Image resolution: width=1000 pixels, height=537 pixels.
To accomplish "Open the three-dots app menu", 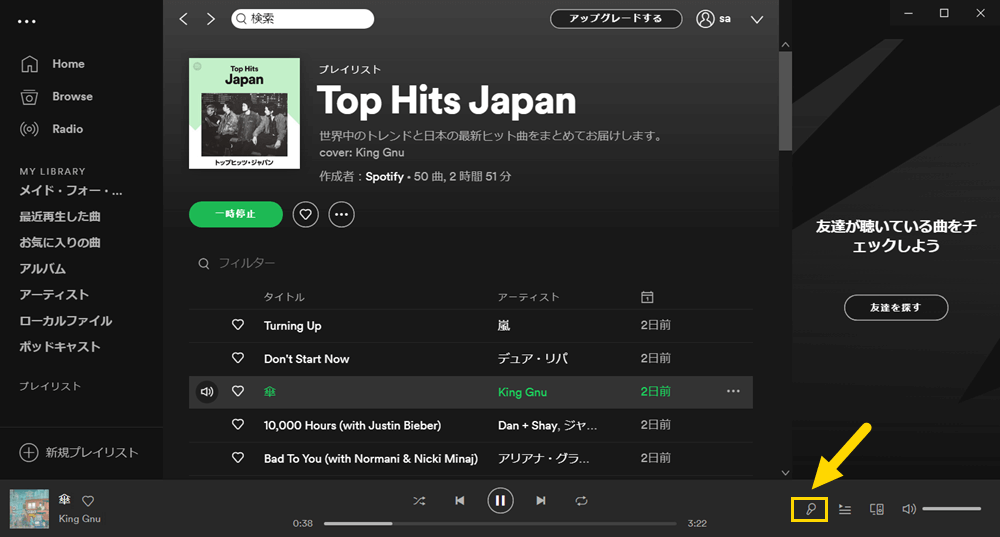I will 27,22.
